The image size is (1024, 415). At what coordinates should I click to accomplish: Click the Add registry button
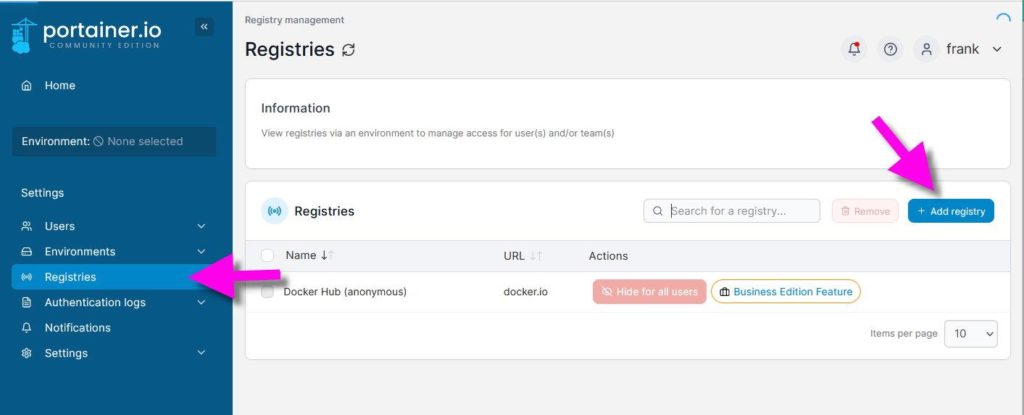[x=951, y=211]
